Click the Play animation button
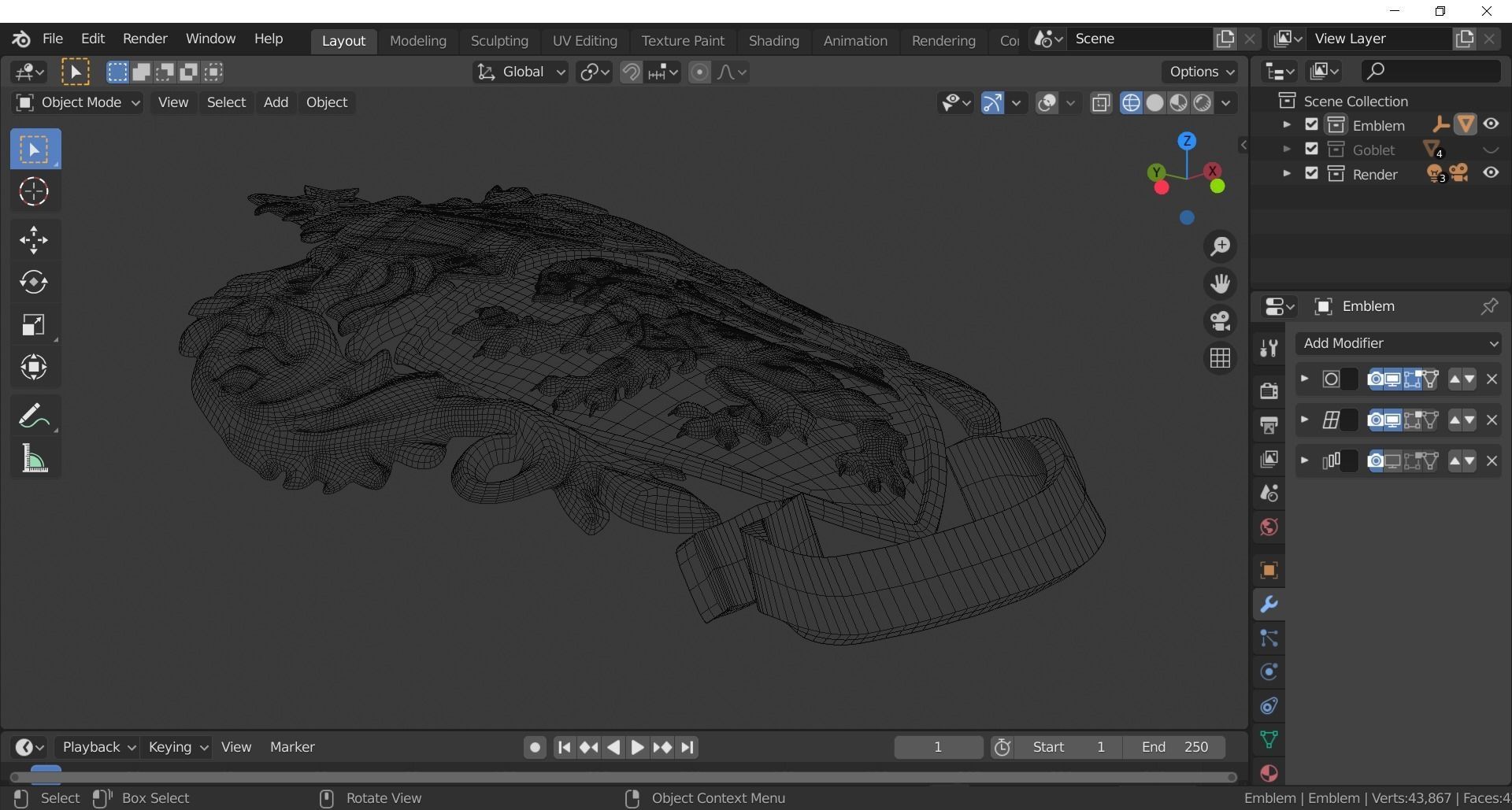 coord(638,748)
